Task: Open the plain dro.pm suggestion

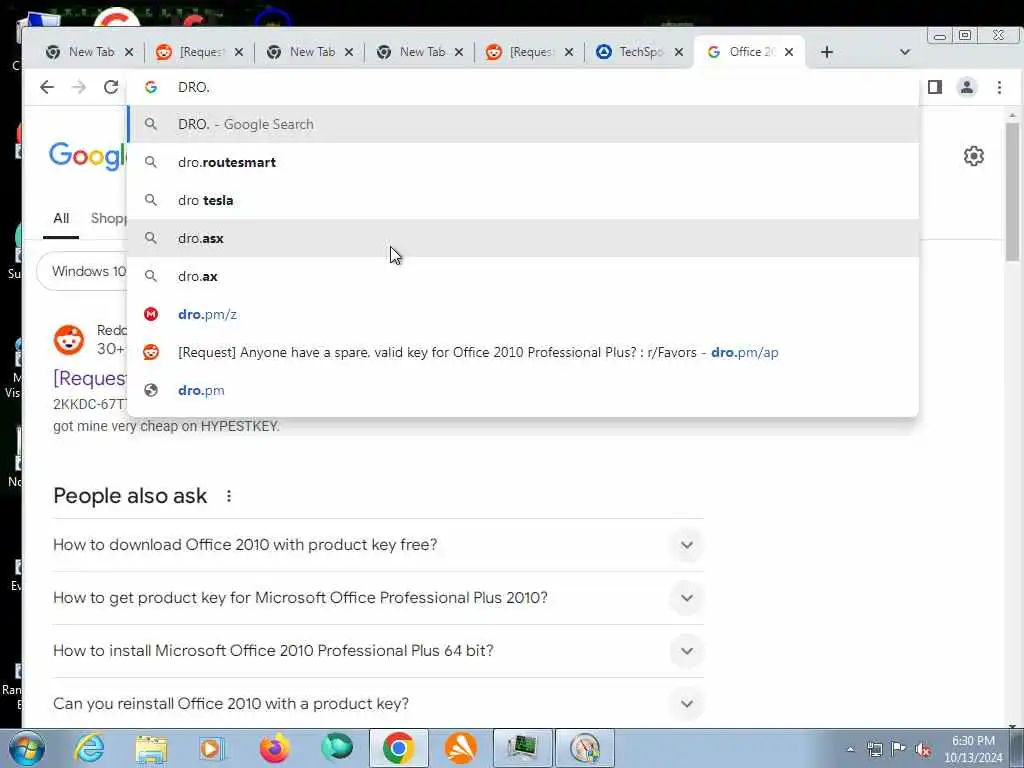Action: click(523, 390)
